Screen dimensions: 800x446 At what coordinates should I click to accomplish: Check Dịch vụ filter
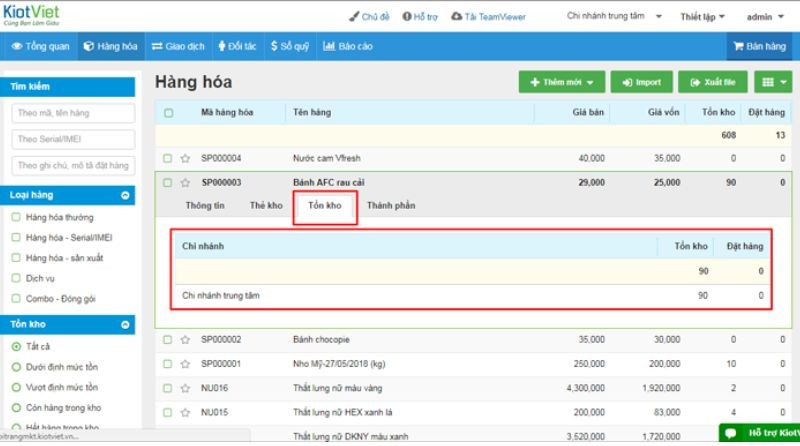[x=16, y=278]
